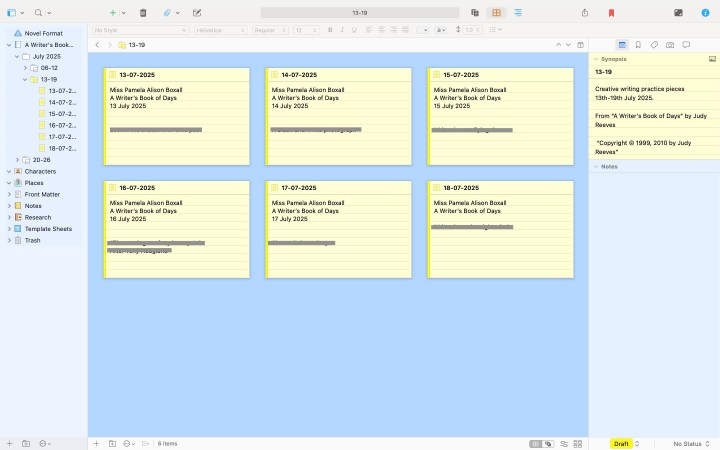Switch to Corkboard view mode
Image resolution: width=720 pixels, height=450 pixels.
point(496,13)
